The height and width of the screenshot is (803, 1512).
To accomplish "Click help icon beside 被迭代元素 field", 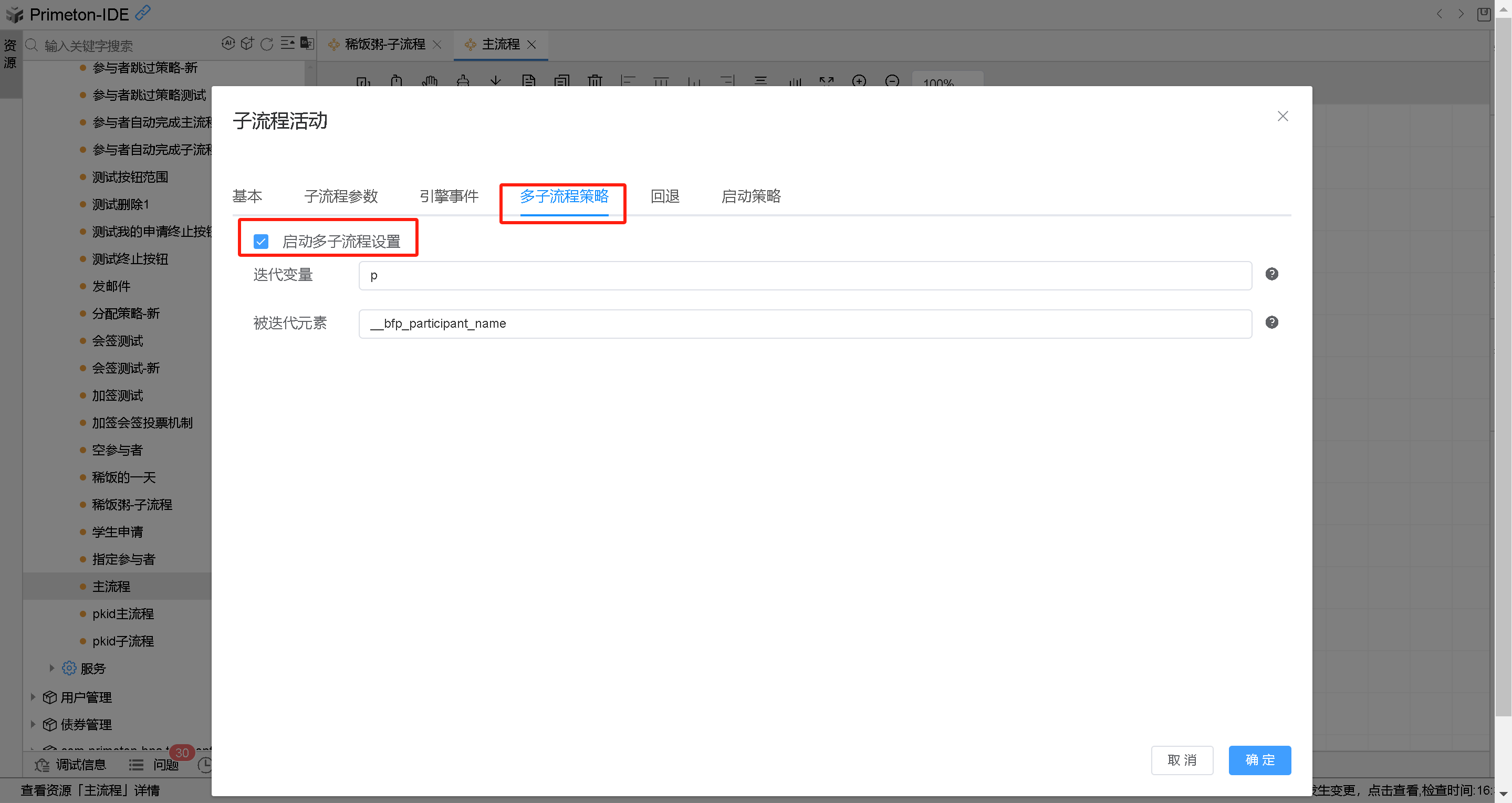I will 1271,322.
